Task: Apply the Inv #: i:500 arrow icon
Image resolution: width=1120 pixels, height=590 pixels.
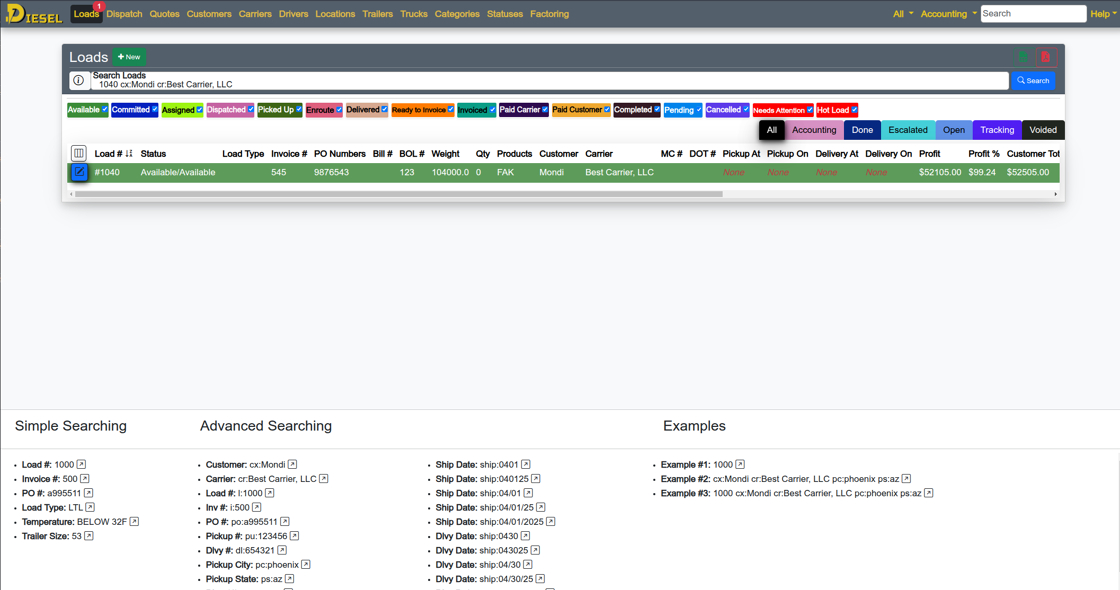Action: [256, 507]
